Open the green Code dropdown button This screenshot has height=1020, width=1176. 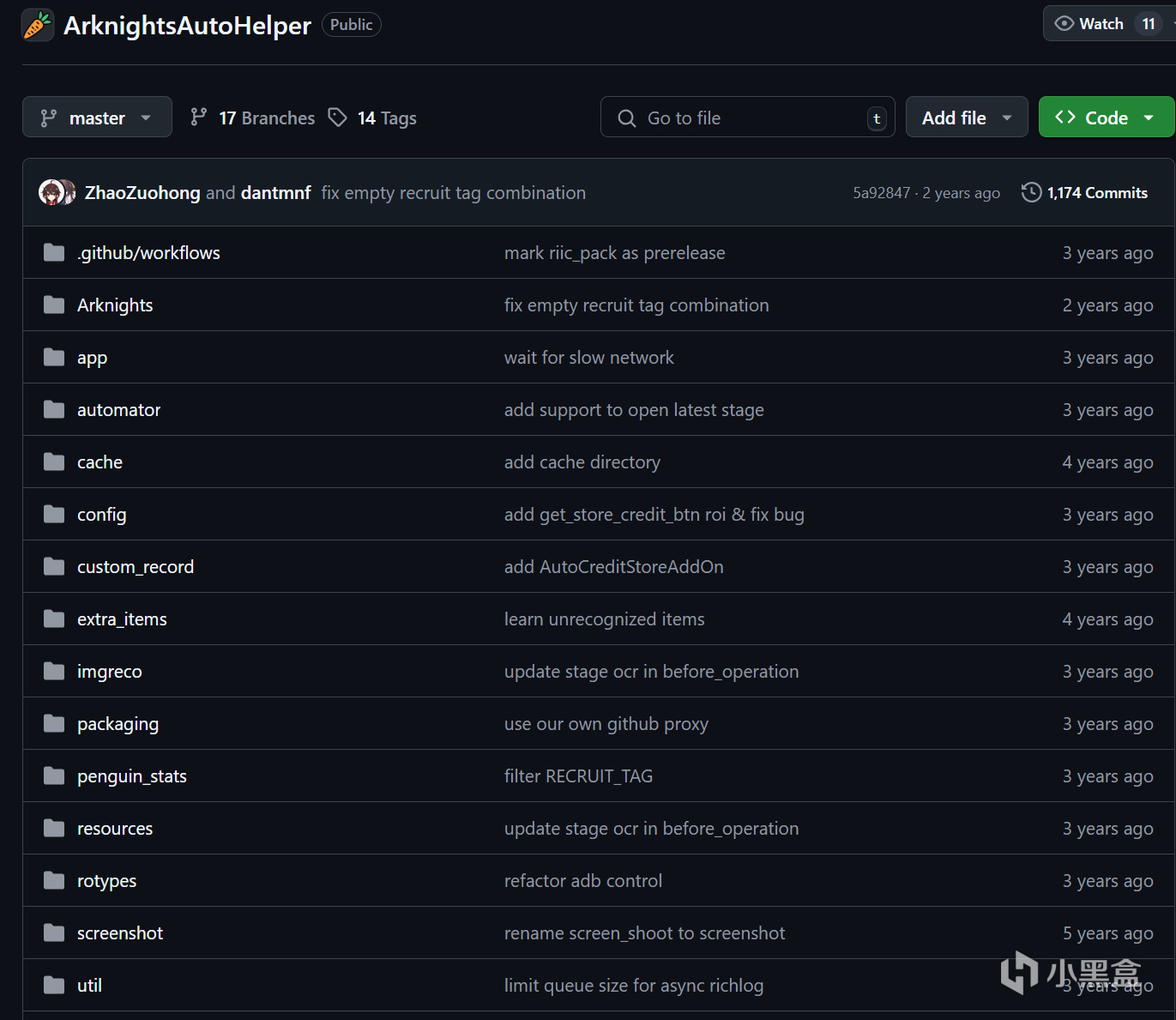pos(1107,118)
